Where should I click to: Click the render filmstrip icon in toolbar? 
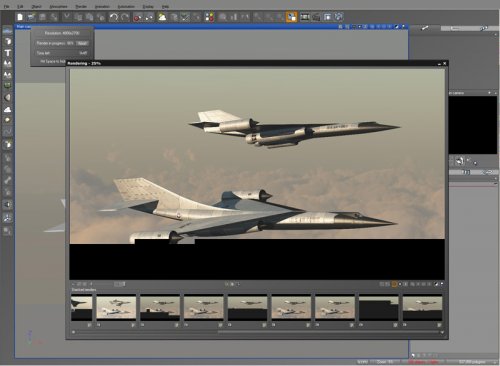click(305, 17)
